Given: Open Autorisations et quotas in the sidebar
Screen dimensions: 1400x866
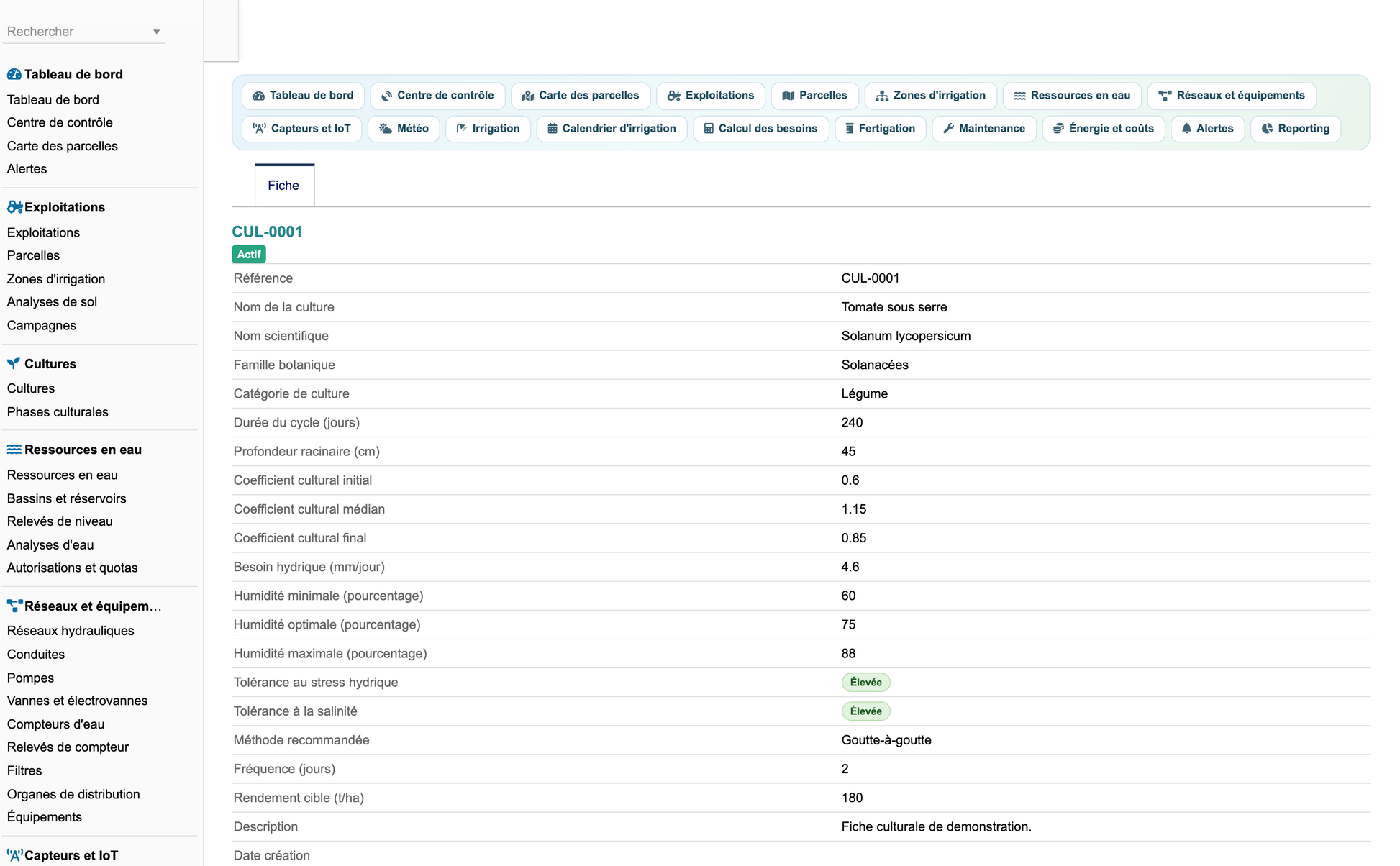Looking at the screenshot, I should click(73, 568).
